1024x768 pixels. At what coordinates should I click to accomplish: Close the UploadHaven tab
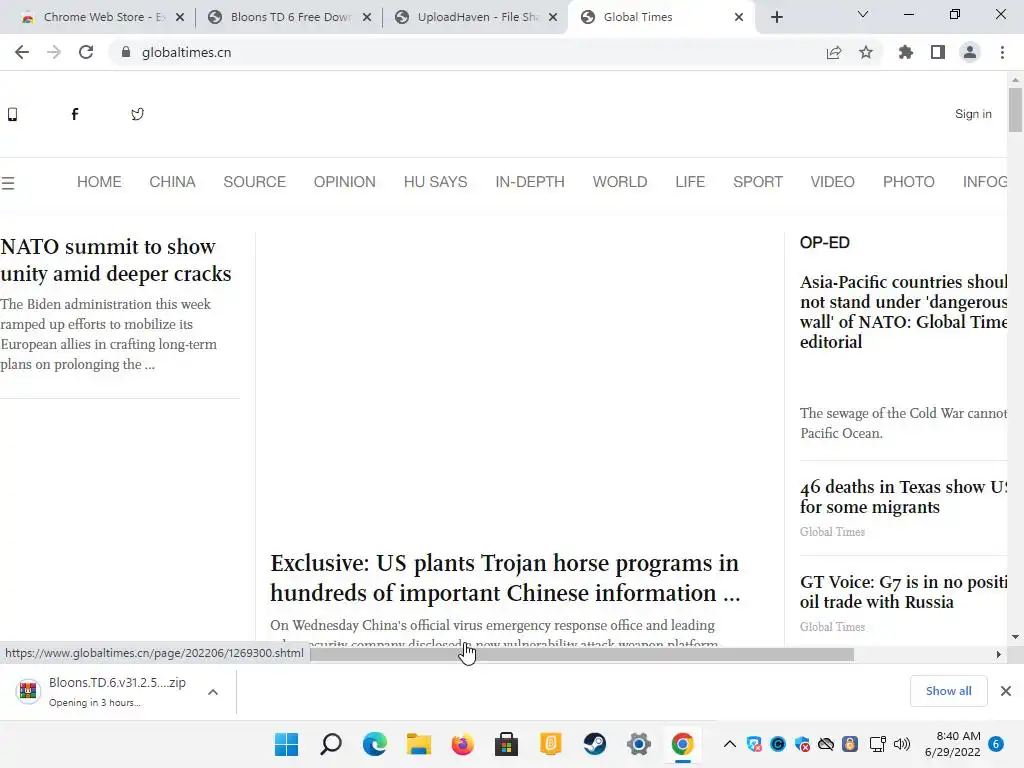coord(553,17)
